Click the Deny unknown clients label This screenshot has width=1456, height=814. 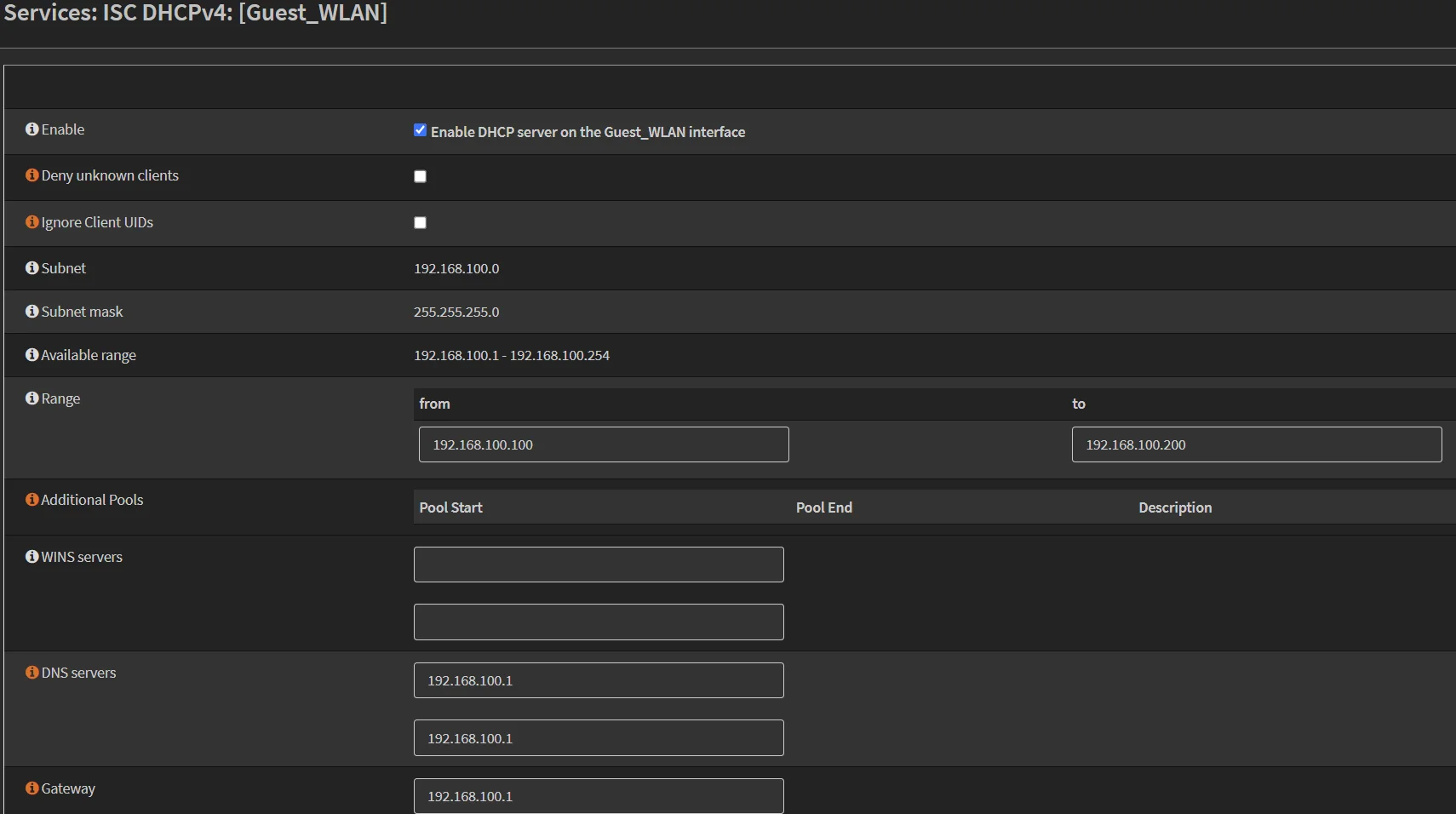coord(110,175)
